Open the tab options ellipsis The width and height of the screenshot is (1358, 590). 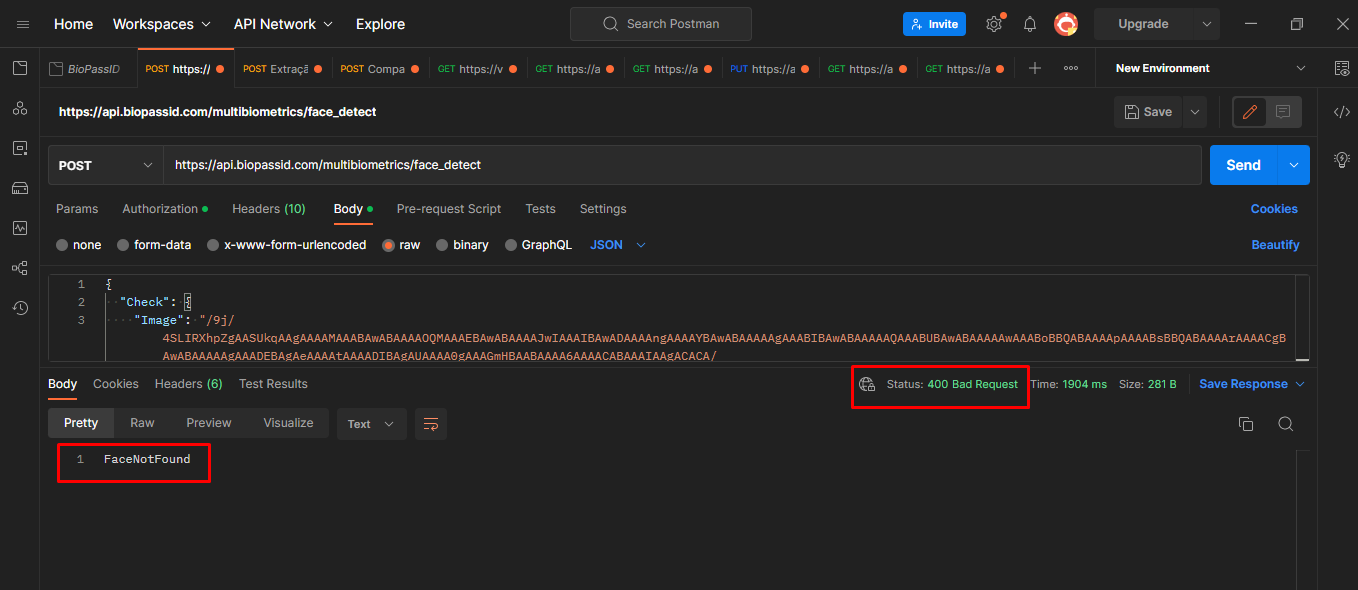[x=1071, y=68]
